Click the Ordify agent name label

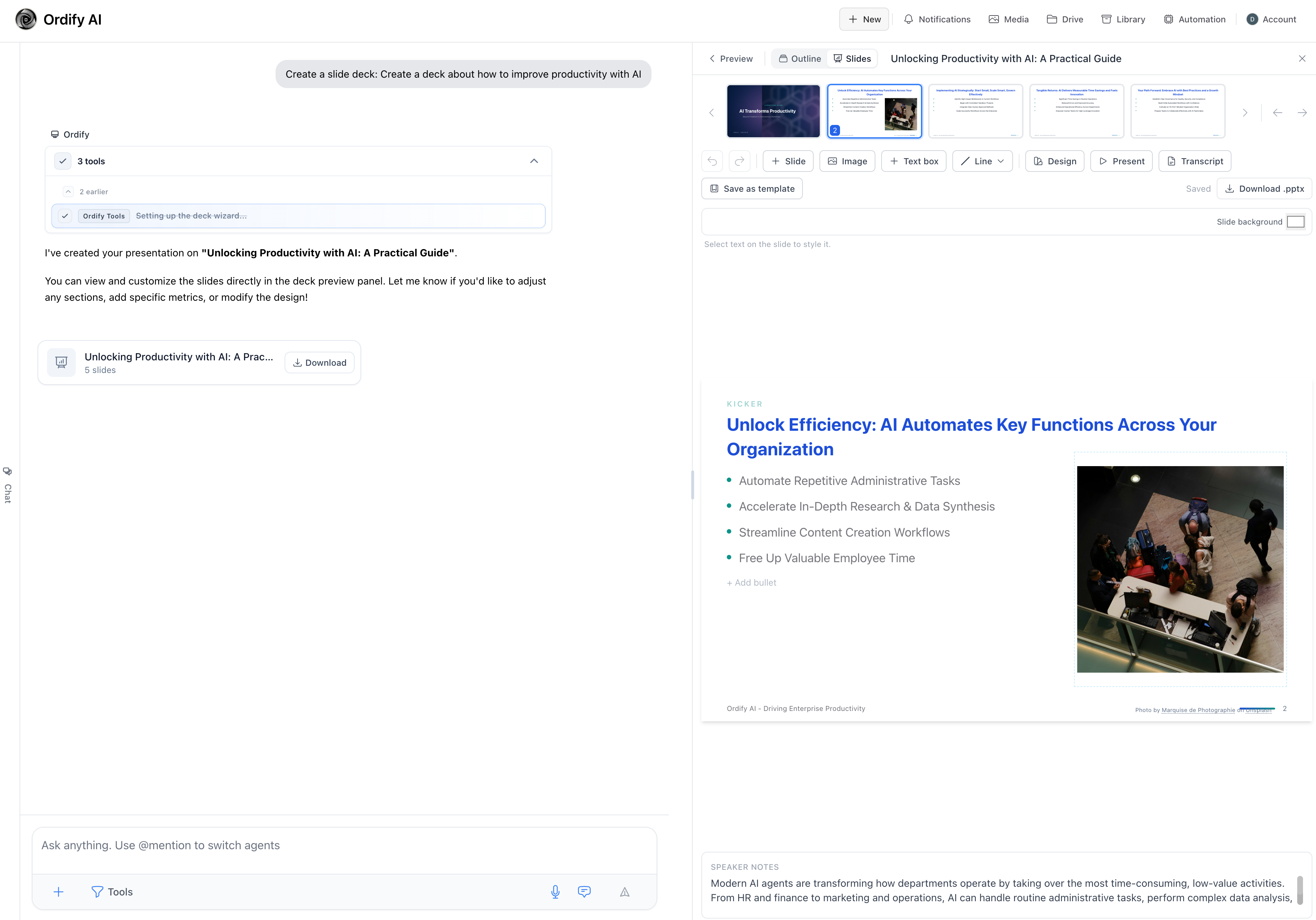tap(76, 134)
